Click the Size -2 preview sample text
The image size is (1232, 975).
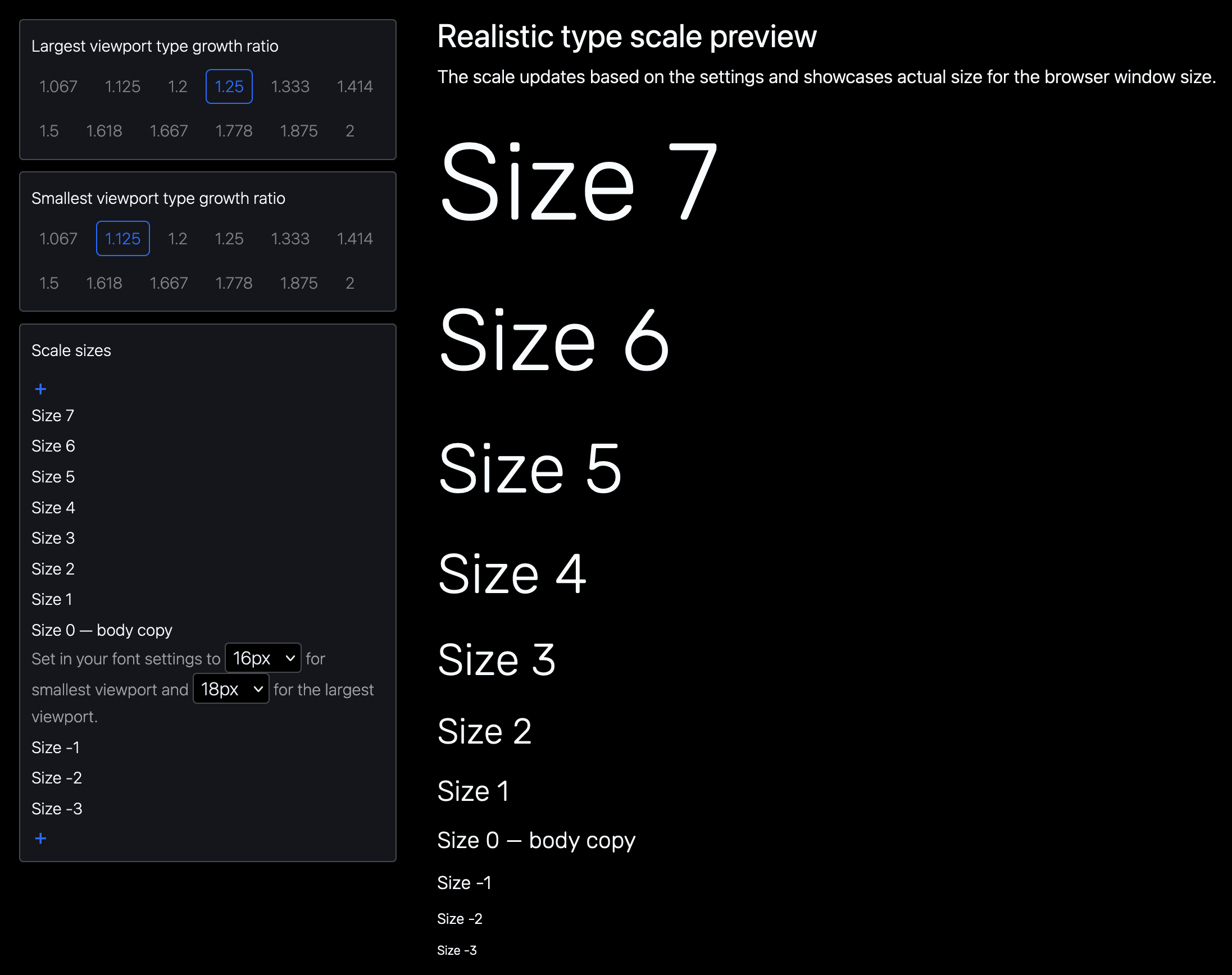click(460, 919)
